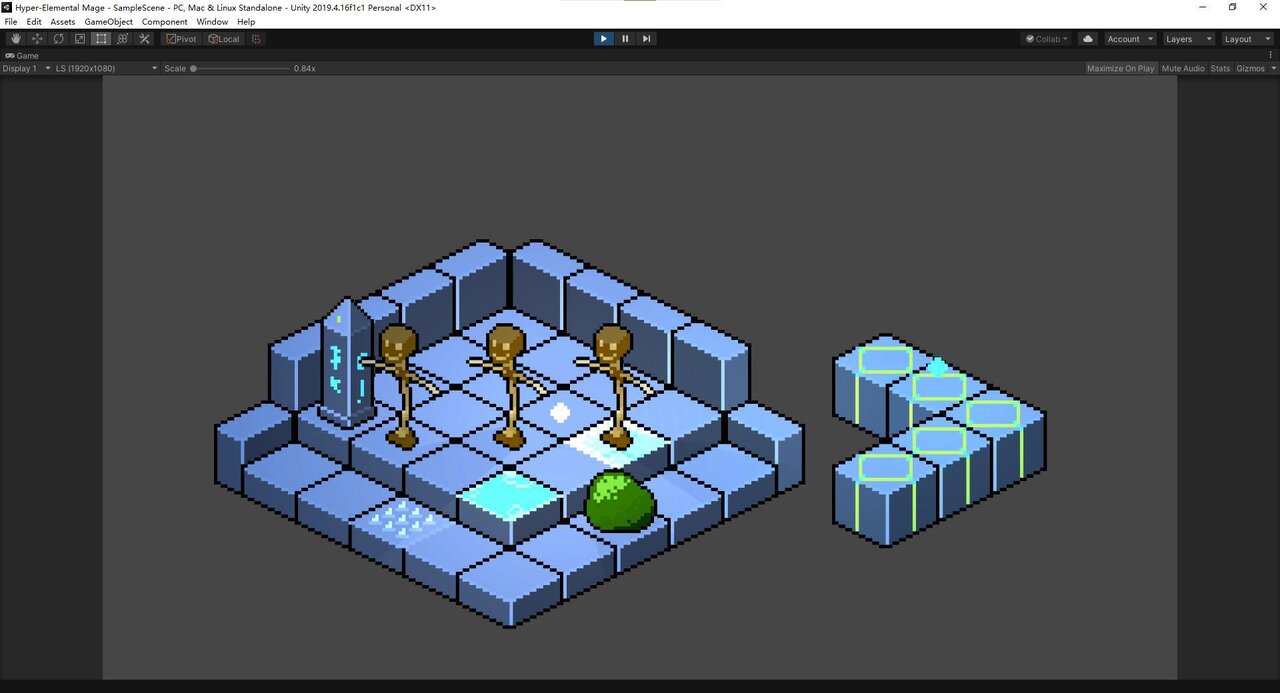The image size is (1280, 693).
Task: Click the rune obelisk in the scene
Action: [x=346, y=363]
